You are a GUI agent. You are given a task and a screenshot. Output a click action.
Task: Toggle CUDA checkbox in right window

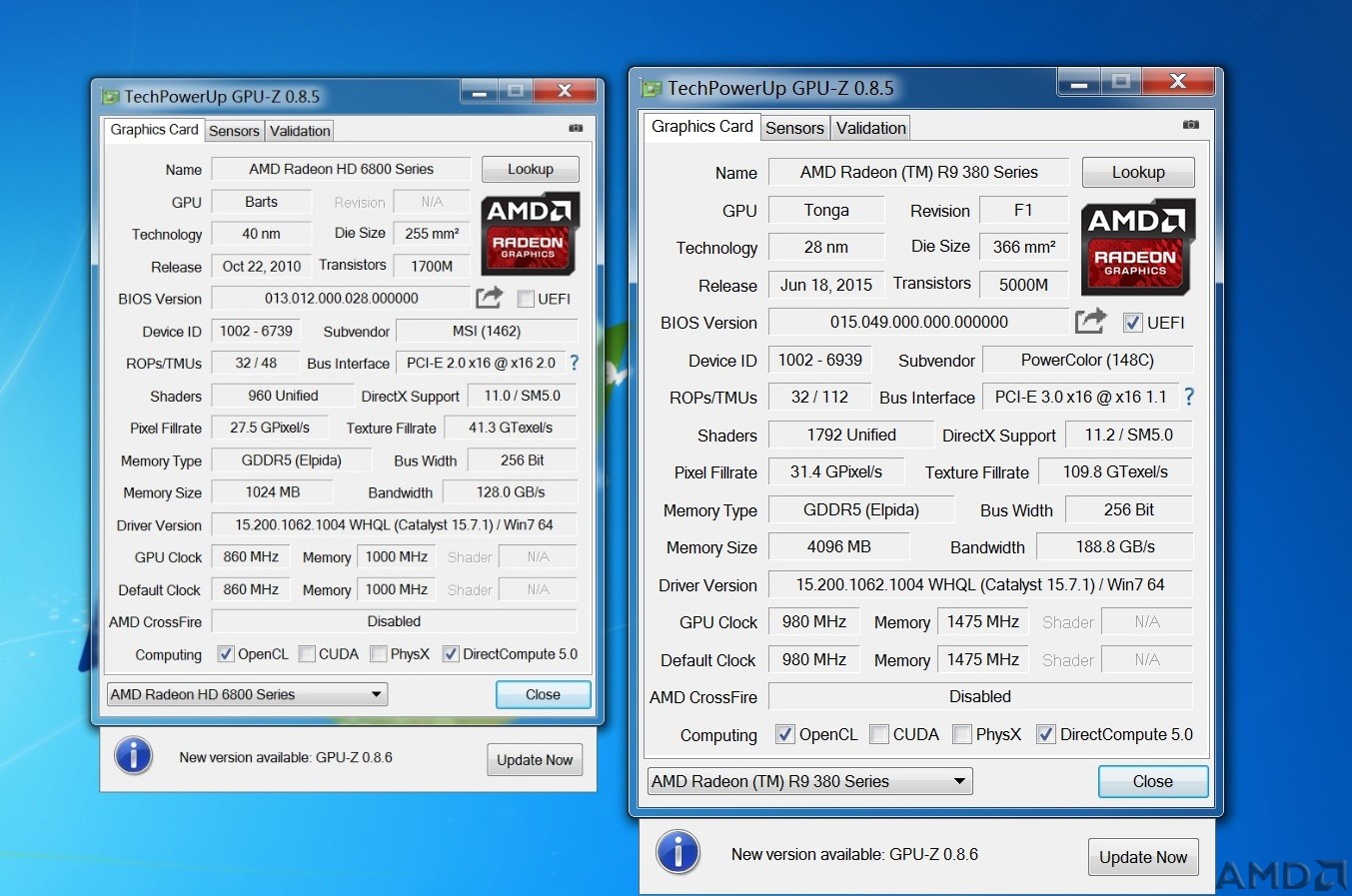[879, 734]
